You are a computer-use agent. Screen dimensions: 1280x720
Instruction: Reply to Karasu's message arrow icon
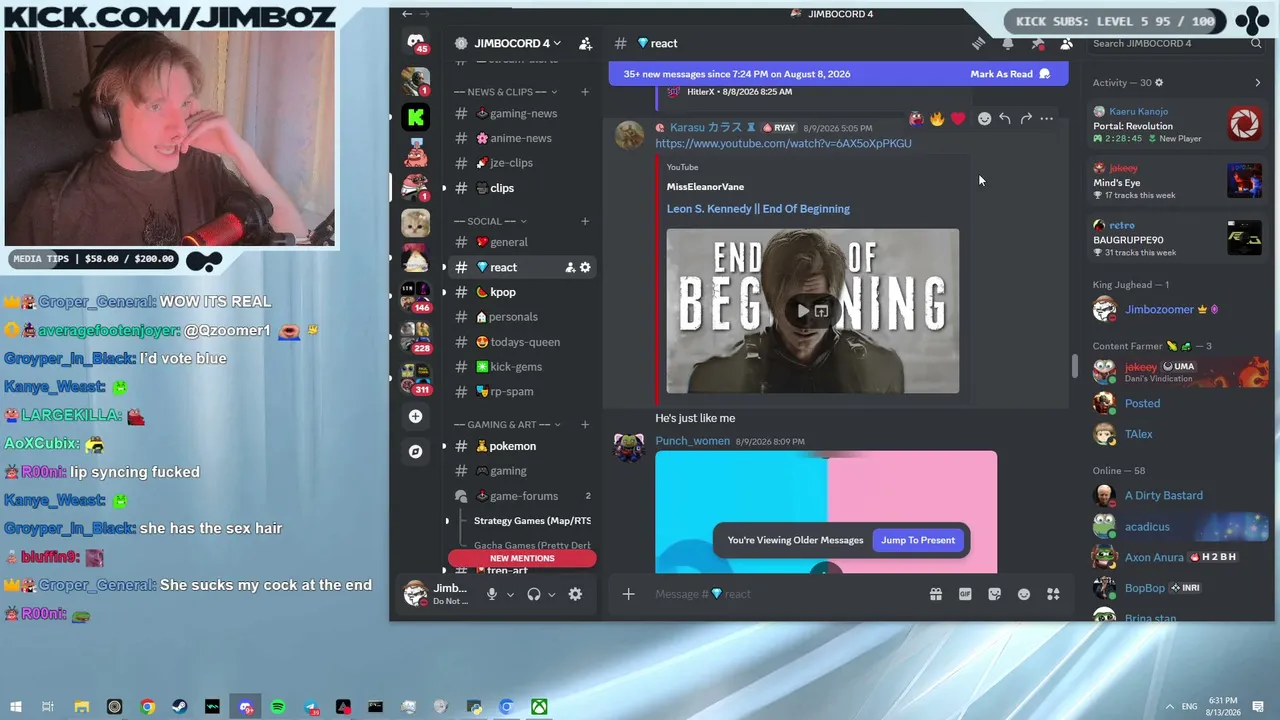point(1005,119)
